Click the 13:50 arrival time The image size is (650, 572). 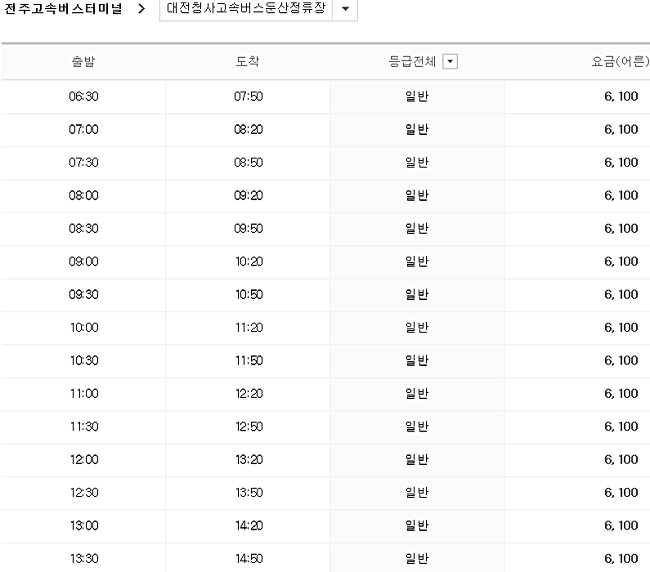point(249,492)
